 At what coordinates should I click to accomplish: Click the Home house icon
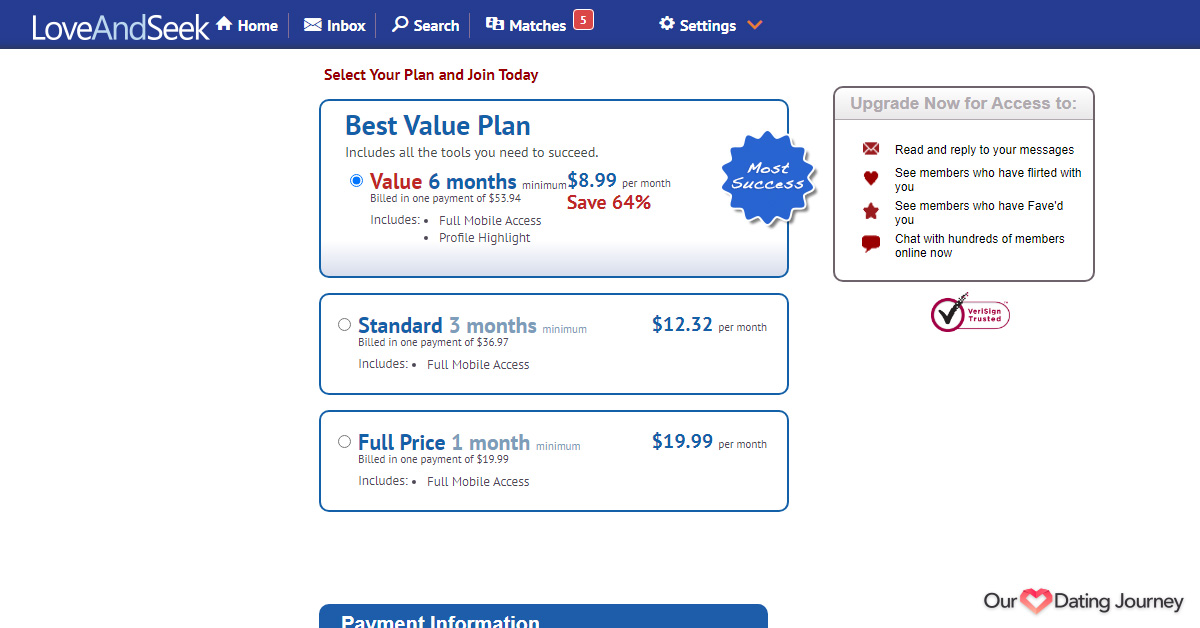224,24
